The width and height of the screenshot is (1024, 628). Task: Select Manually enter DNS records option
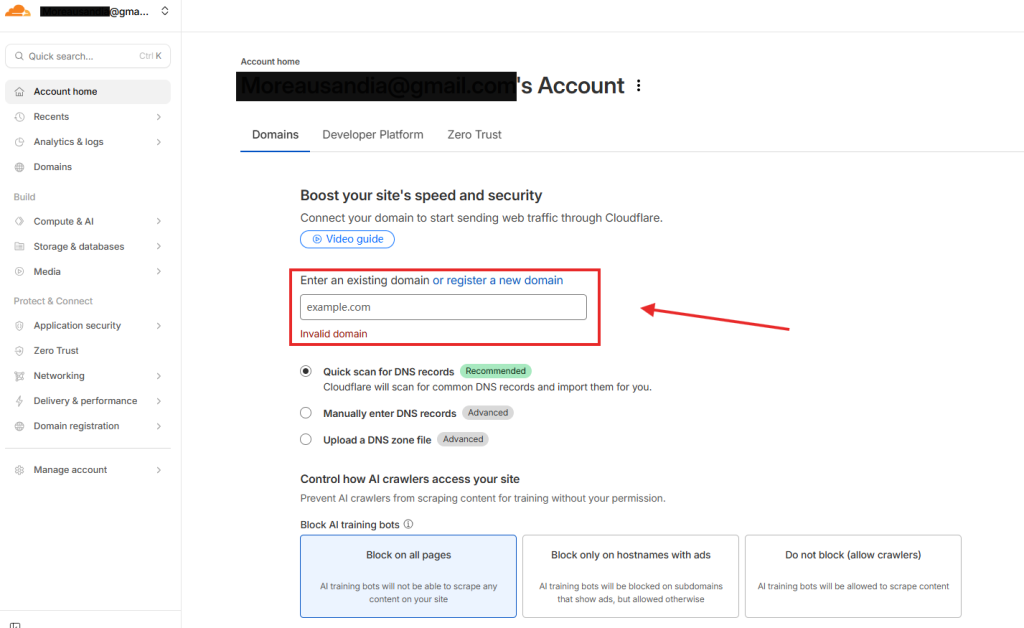point(306,413)
